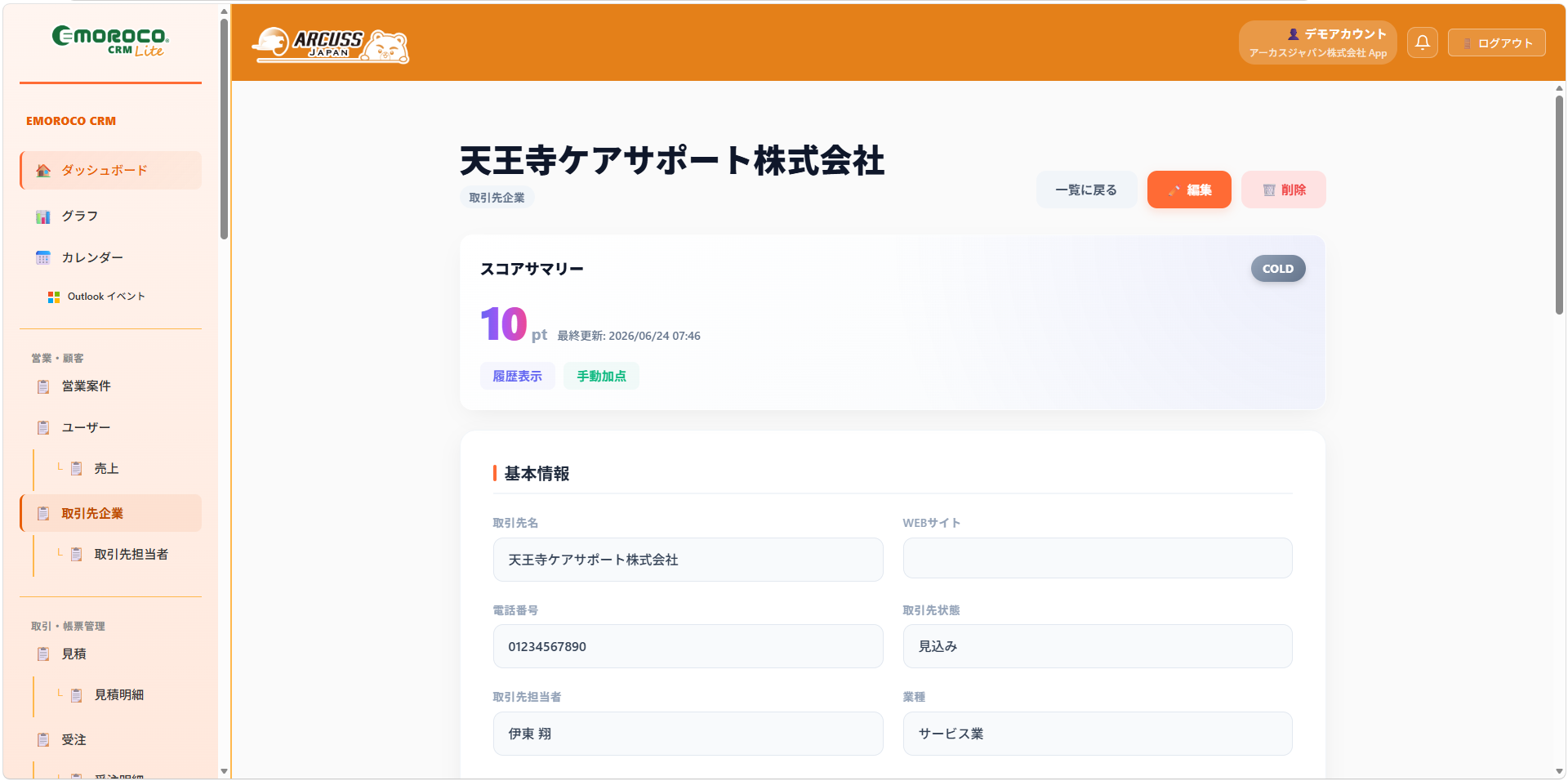Click the 取引・帳票管理 section label

click(68, 626)
